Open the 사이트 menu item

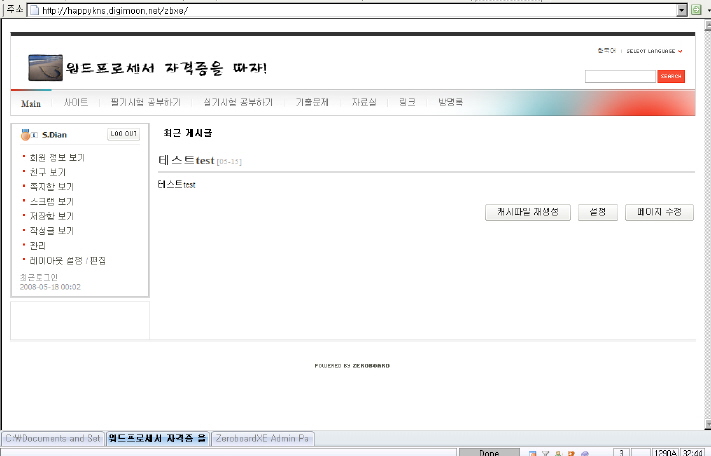point(76,102)
